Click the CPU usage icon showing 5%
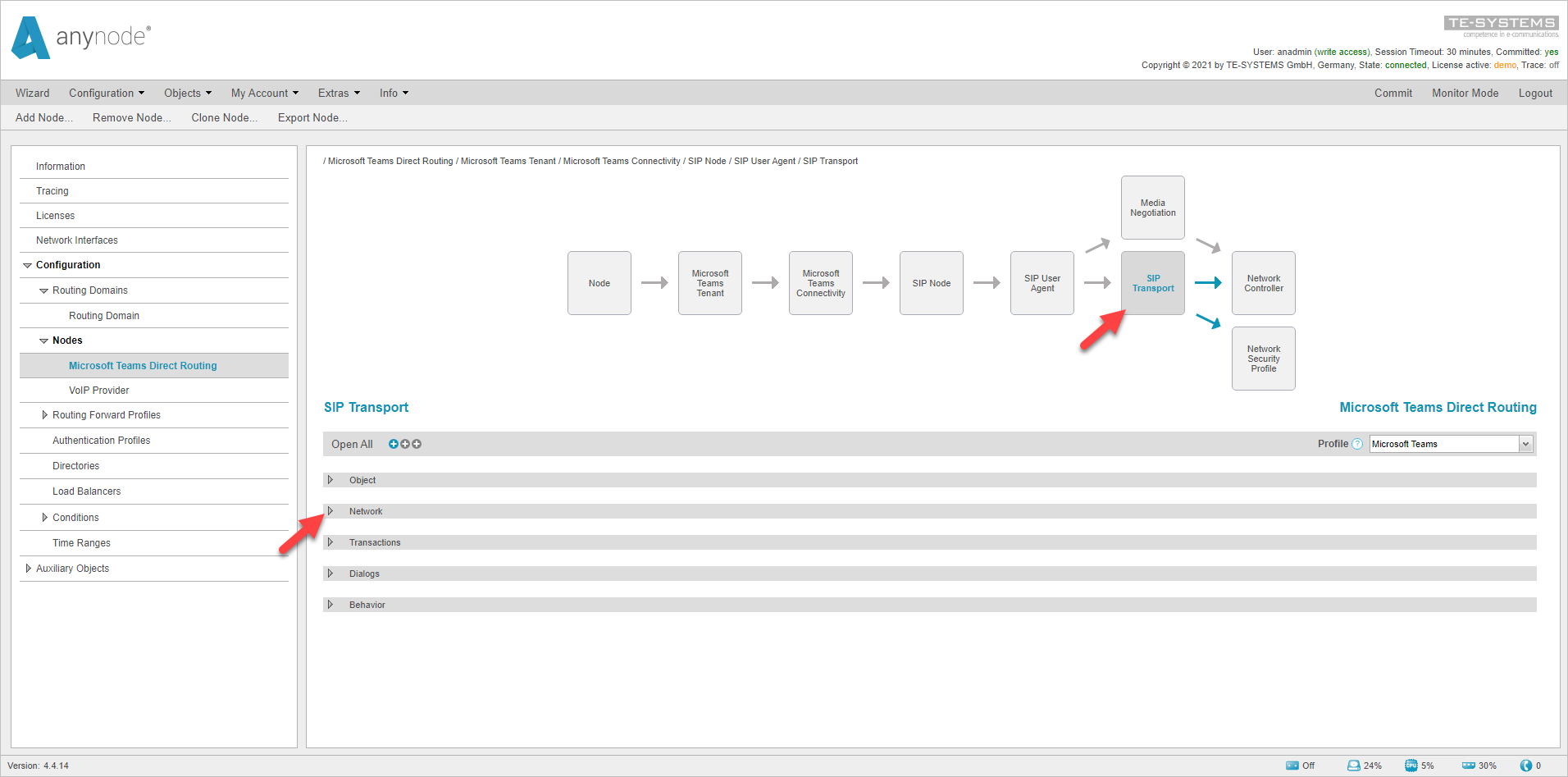 1411,766
